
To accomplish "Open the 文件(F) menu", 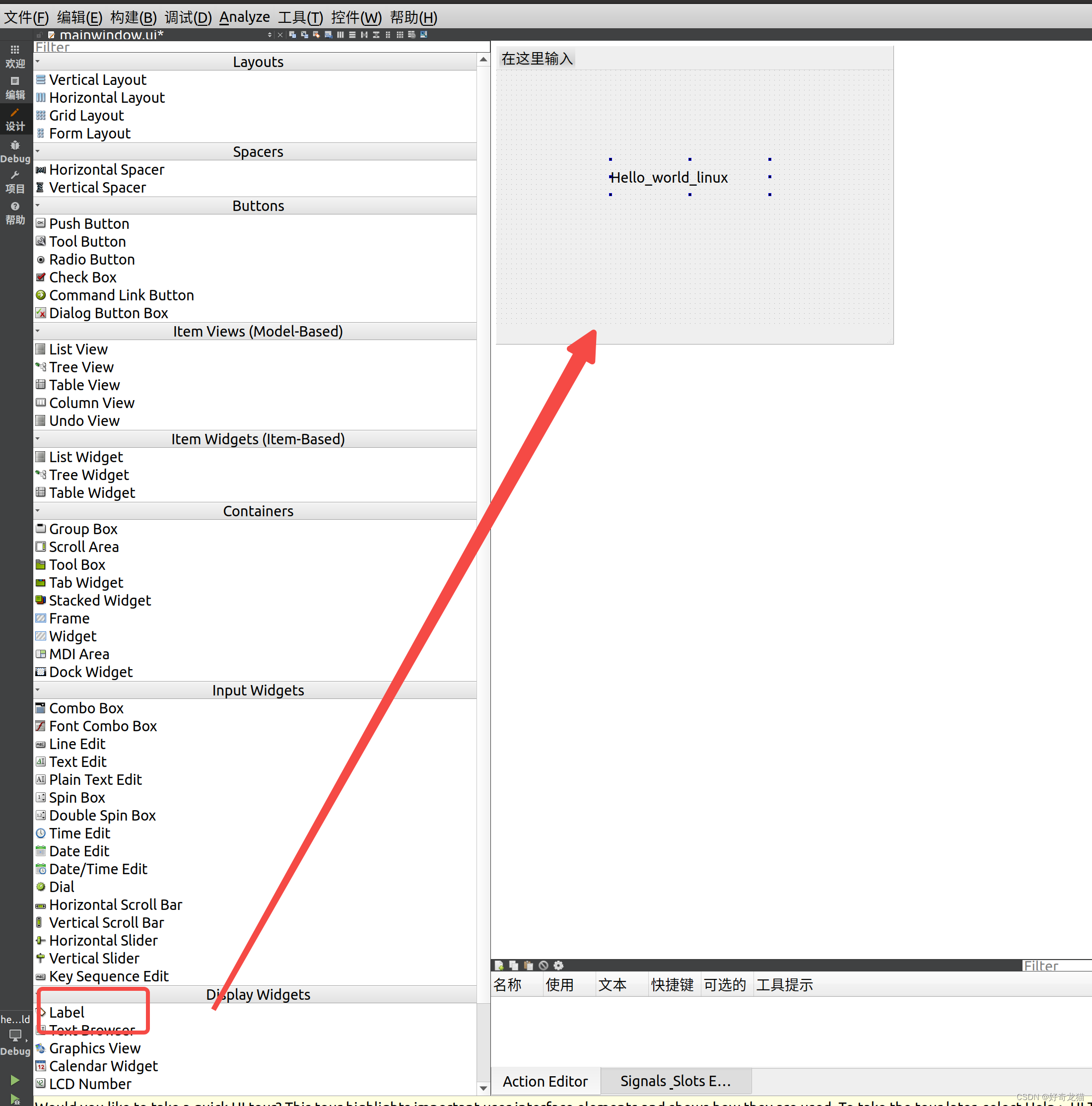I will point(26,18).
